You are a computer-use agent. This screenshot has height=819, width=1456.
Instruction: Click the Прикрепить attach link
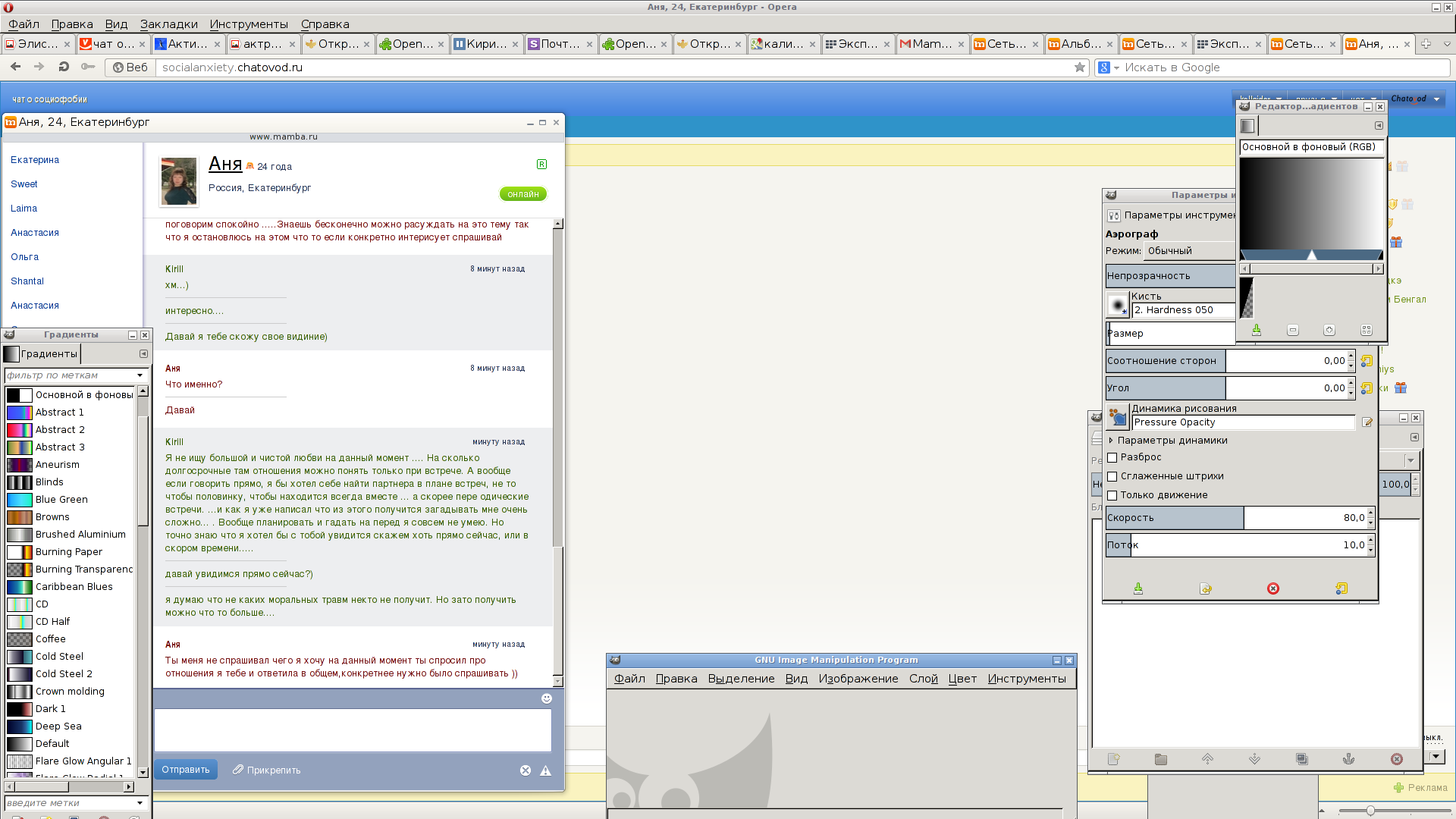(x=266, y=770)
